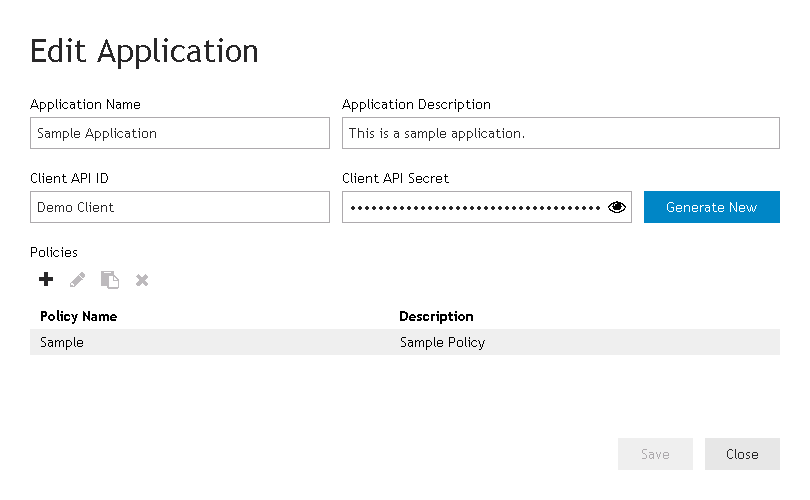Add a new policy with plus icon
The height and width of the screenshot is (500, 810).
click(x=46, y=279)
